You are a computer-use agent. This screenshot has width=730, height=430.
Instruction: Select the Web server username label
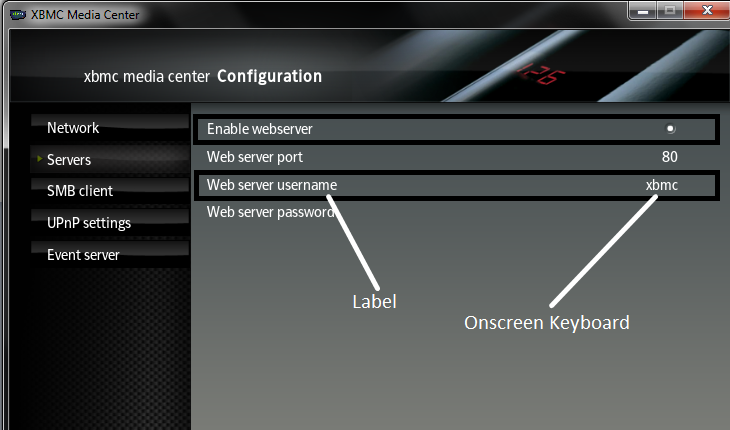coord(272,185)
